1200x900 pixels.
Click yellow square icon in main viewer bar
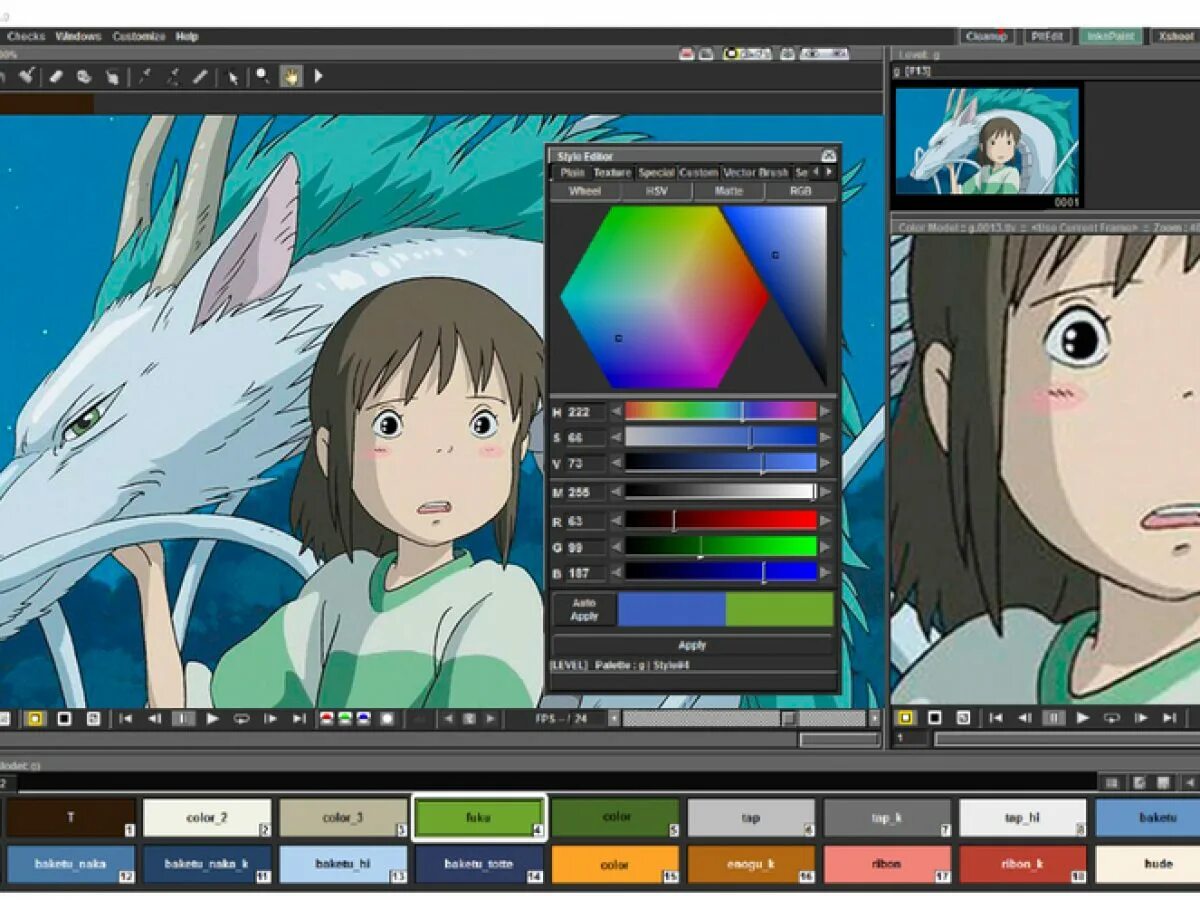35,718
